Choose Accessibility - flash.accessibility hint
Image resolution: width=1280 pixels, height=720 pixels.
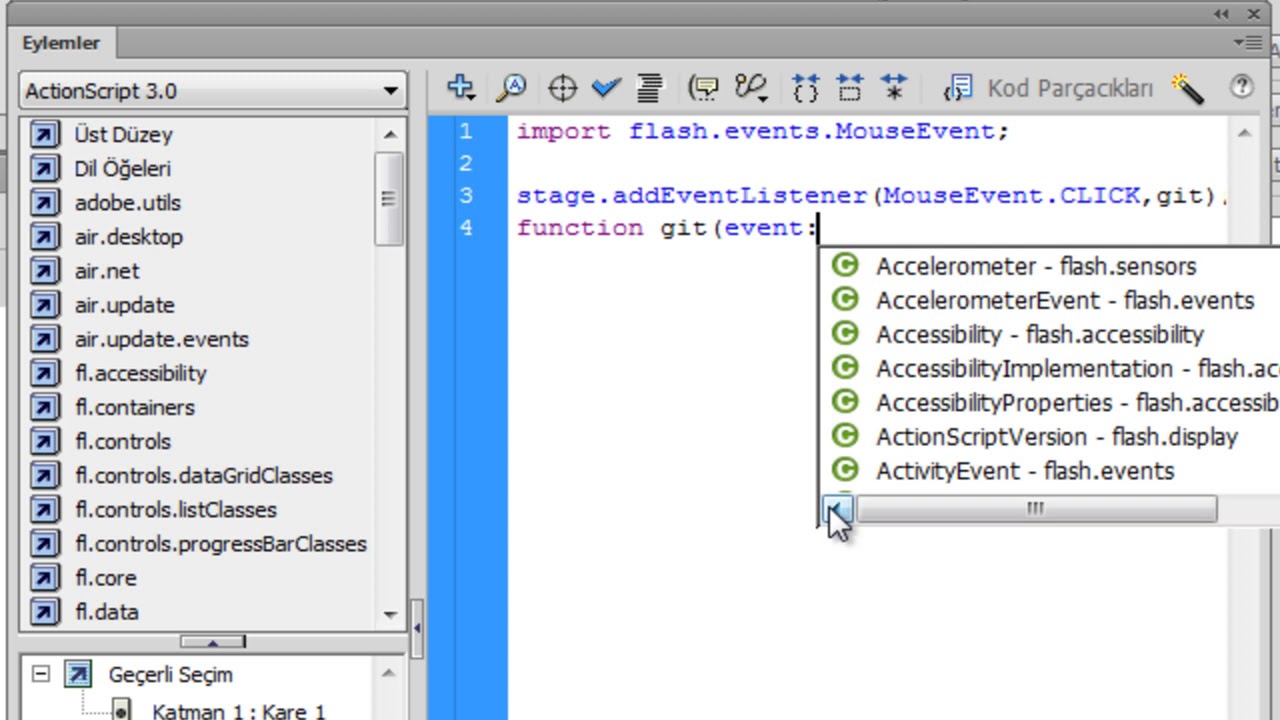point(1040,334)
